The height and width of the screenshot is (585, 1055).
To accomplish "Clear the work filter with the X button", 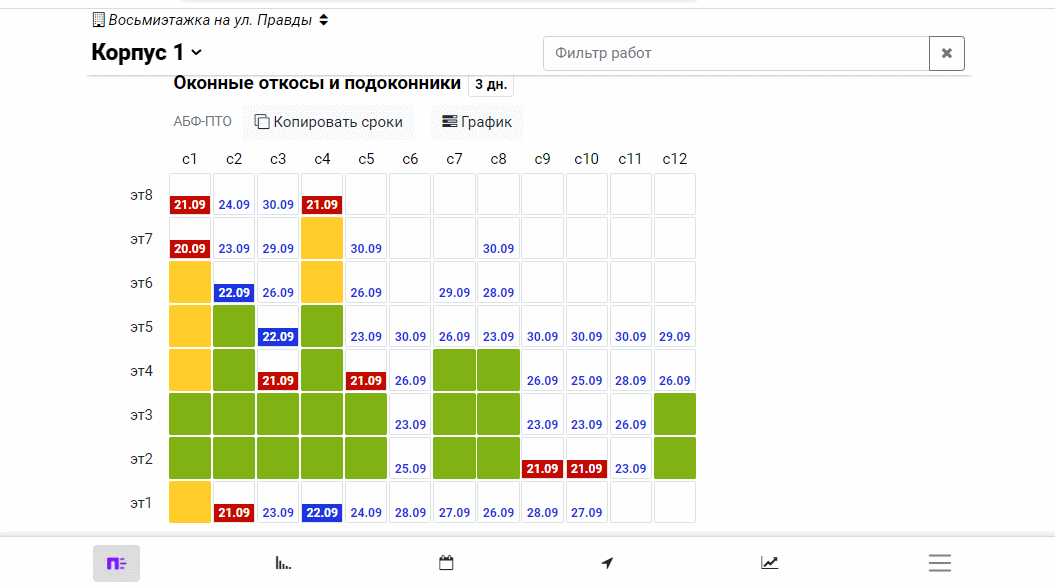I will pos(946,53).
